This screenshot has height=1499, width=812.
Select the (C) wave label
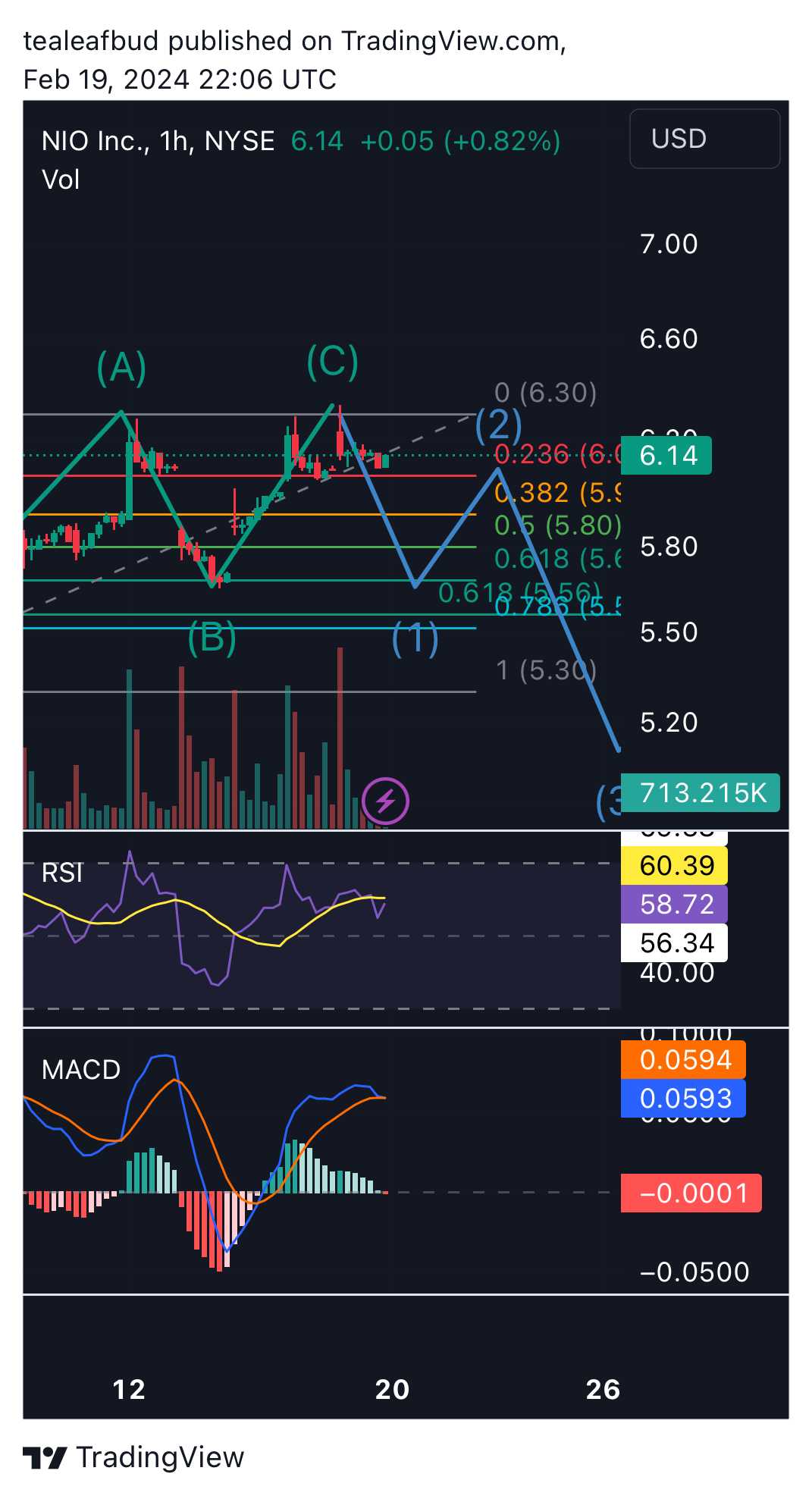(x=333, y=362)
